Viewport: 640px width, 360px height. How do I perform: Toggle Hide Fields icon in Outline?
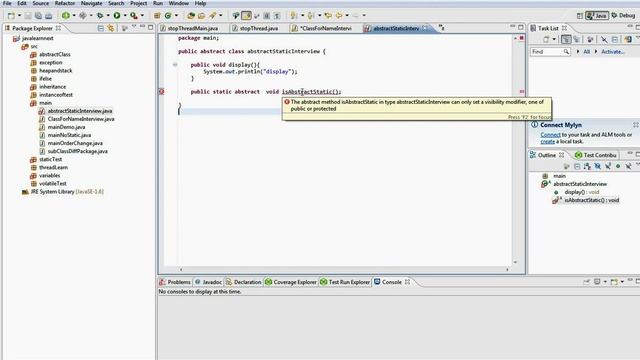coord(598,166)
